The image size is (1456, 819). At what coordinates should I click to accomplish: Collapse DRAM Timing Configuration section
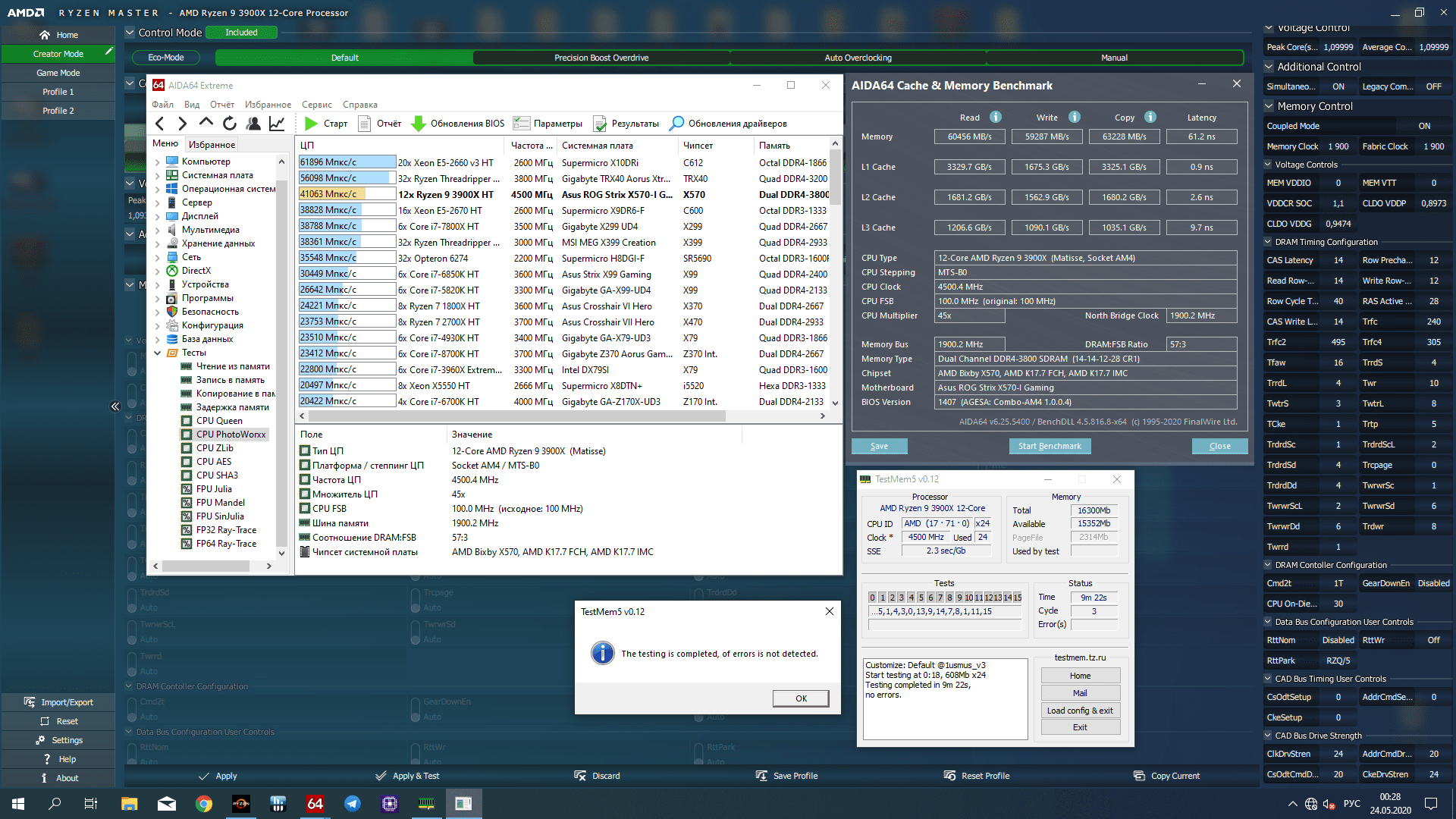1269,242
